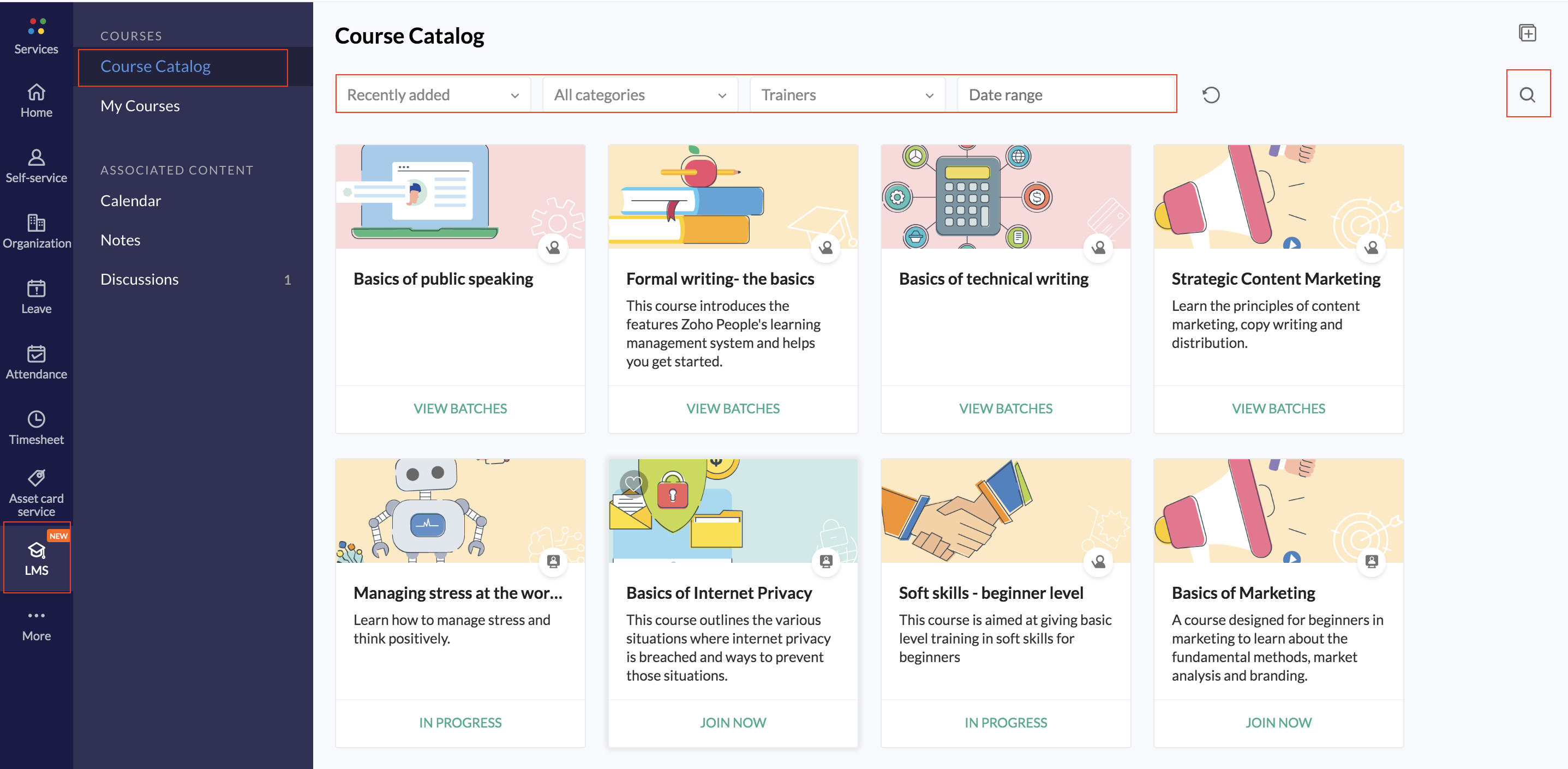
Task: Click More options in the sidebar
Action: click(37, 625)
